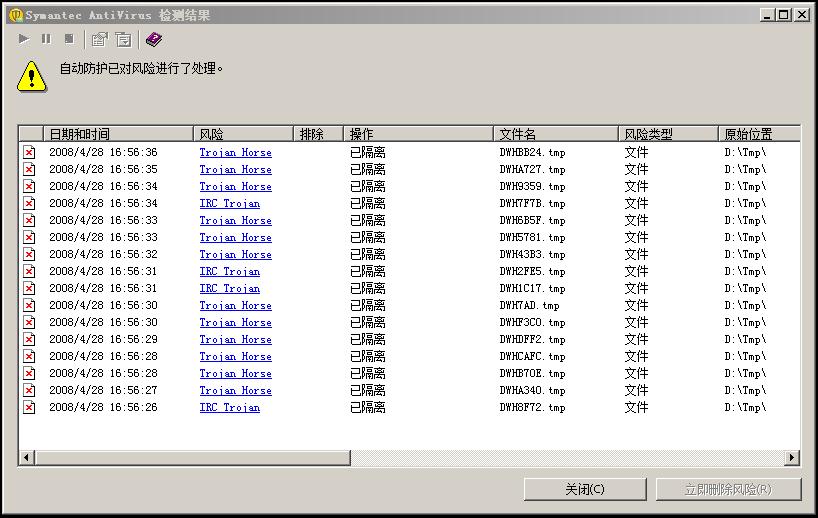Open IRC Trojan link for DWH2FE5.tmp

230,272
